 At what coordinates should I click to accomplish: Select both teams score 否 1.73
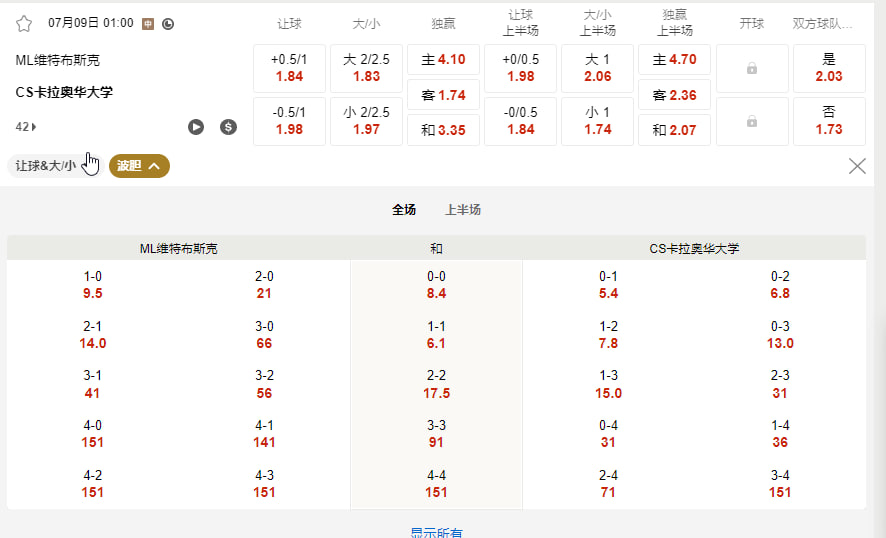(x=829, y=122)
